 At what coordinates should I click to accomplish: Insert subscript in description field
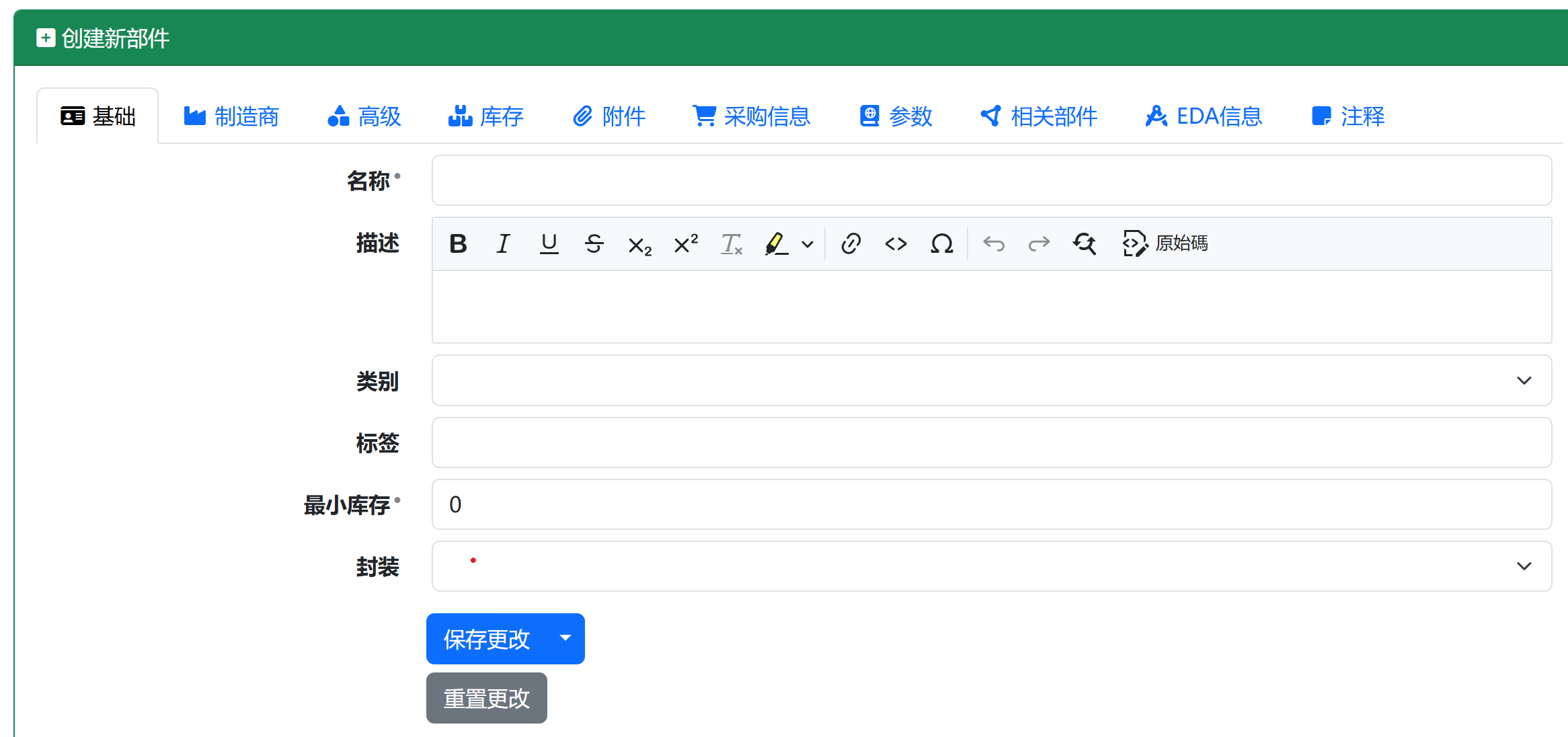(639, 243)
